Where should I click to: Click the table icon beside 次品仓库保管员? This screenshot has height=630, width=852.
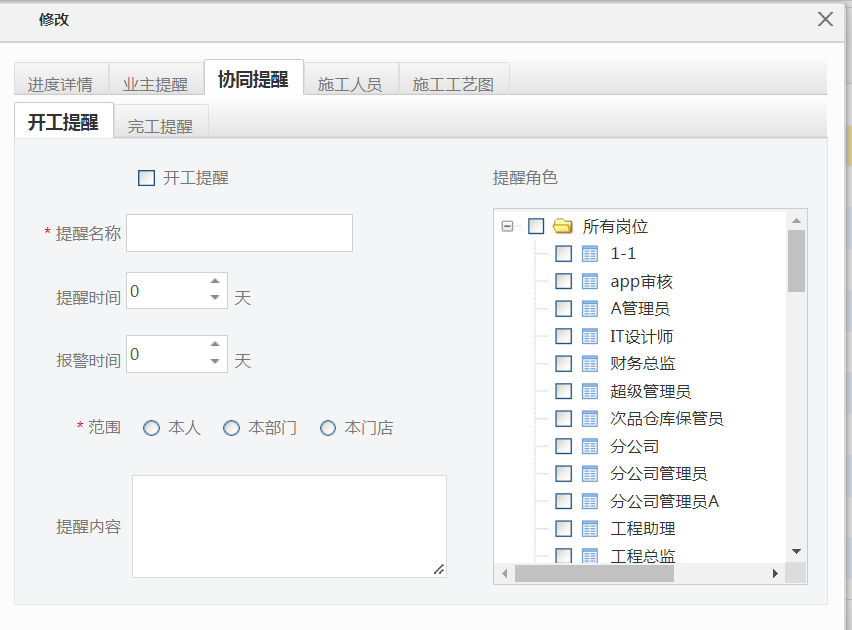pyautogui.click(x=590, y=419)
